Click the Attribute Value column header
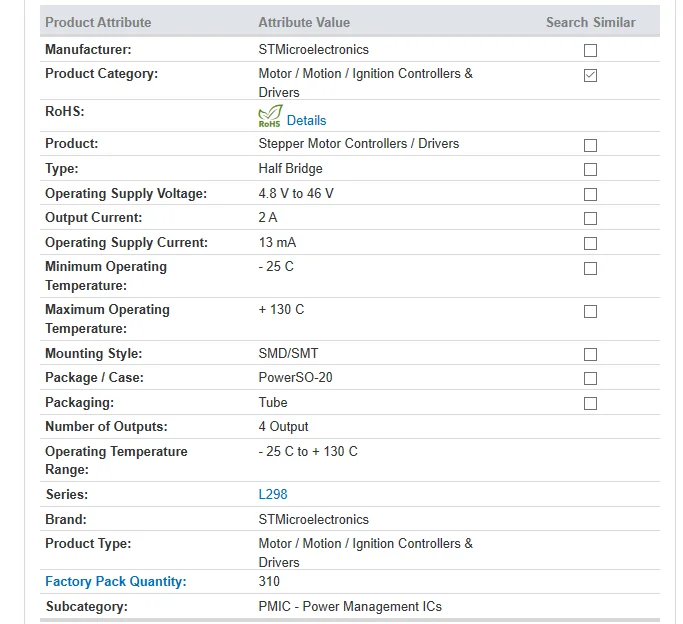The image size is (683, 624). [304, 22]
